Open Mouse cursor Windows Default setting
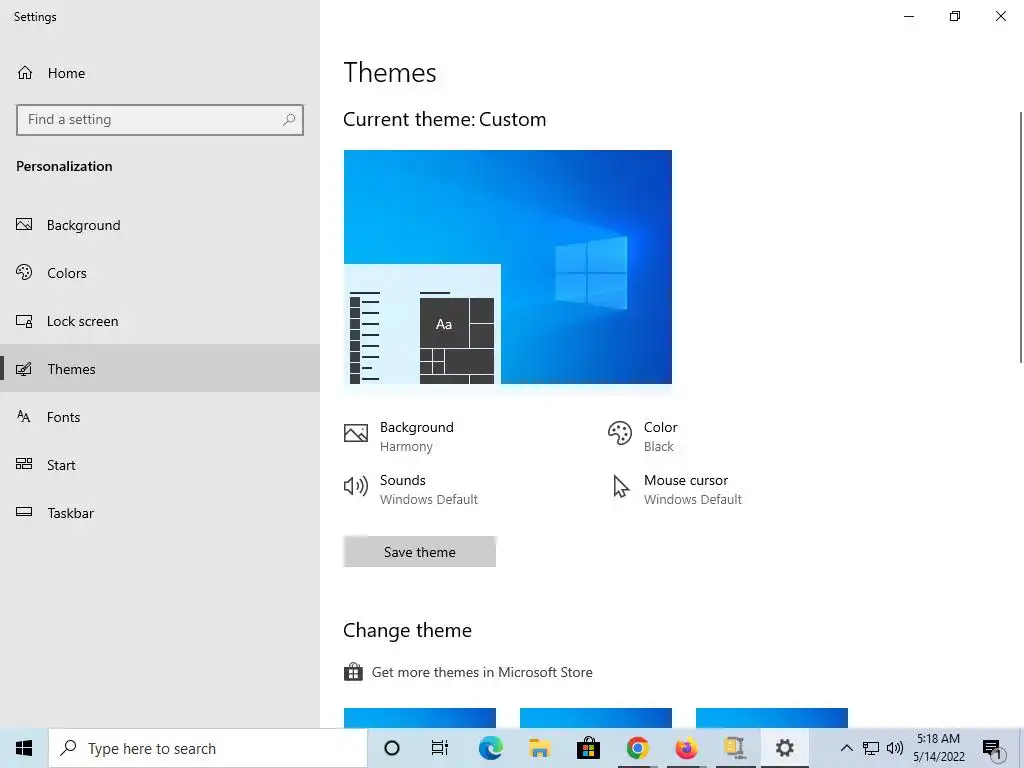The height and width of the screenshot is (768, 1024). 675,489
